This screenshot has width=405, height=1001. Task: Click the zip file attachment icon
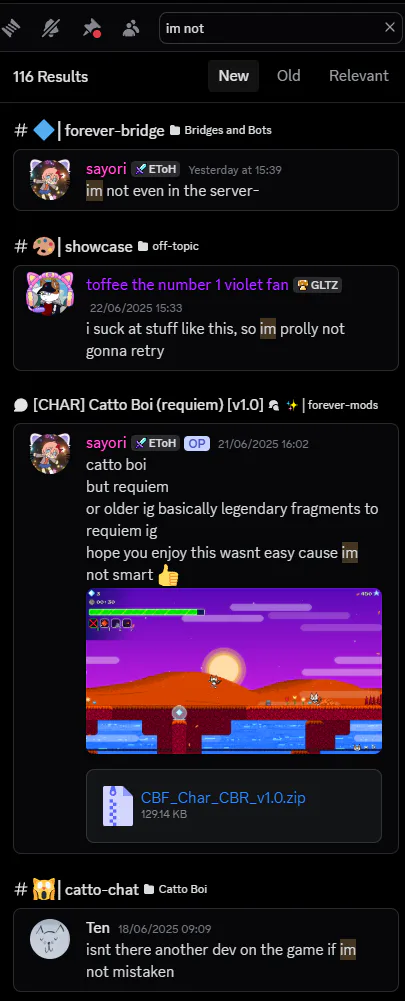tap(118, 806)
